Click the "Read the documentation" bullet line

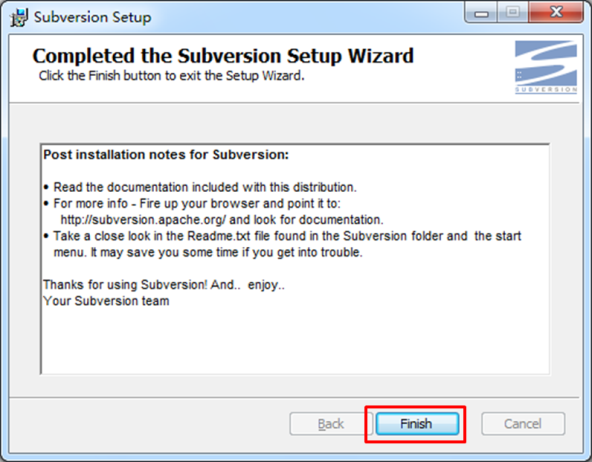point(200,187)
